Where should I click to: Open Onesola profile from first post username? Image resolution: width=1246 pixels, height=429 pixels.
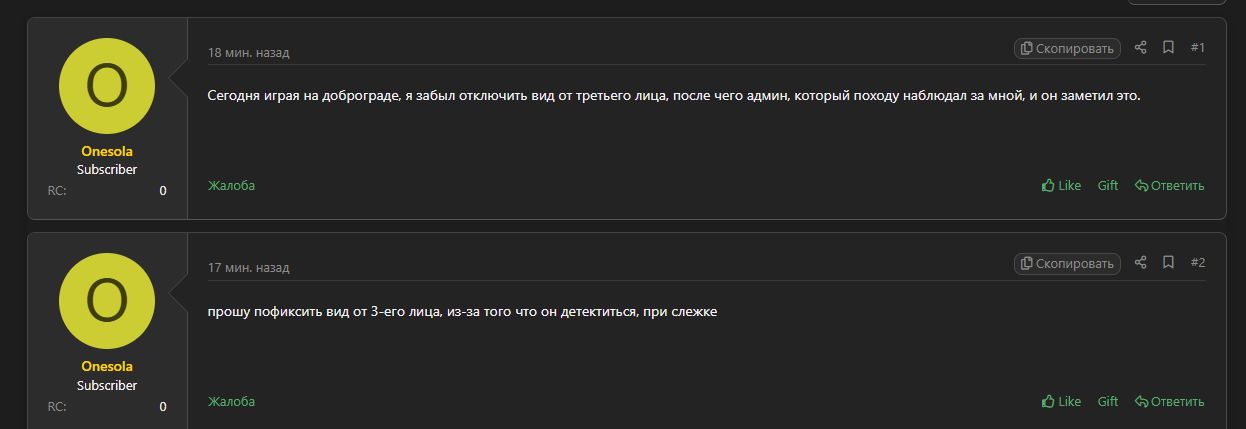point(107,151)
